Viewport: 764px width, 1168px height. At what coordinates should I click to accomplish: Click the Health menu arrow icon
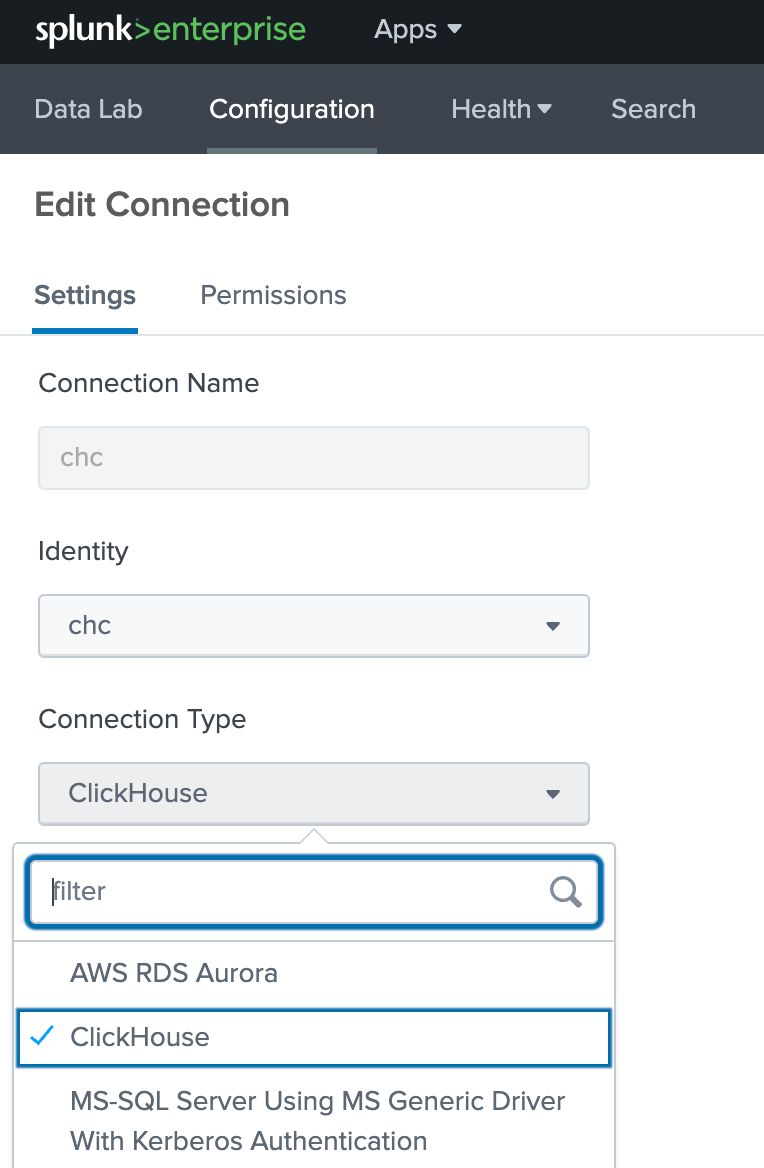(x=544, y=109)
